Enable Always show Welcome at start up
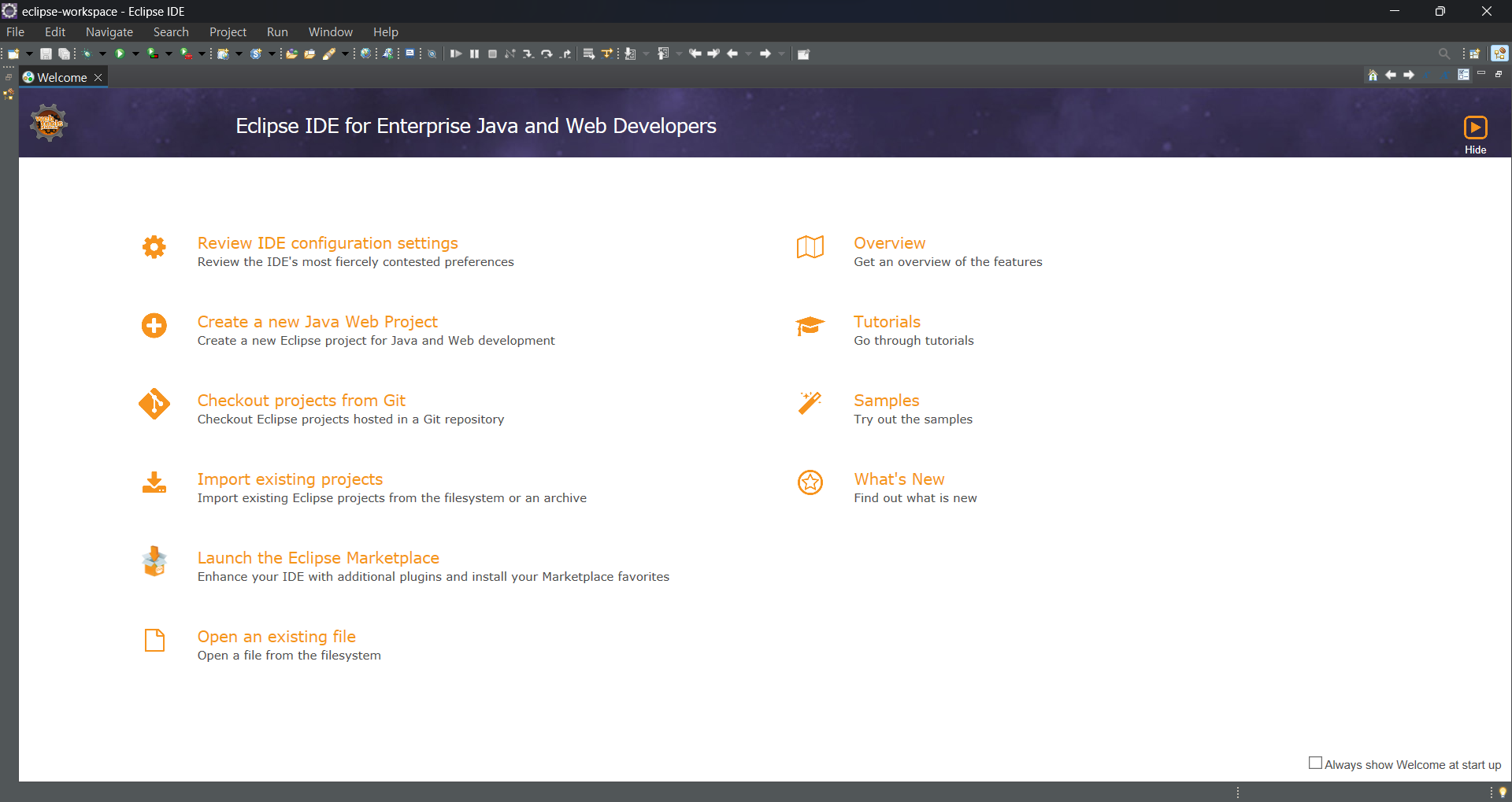 click(x=1315, y=763)
